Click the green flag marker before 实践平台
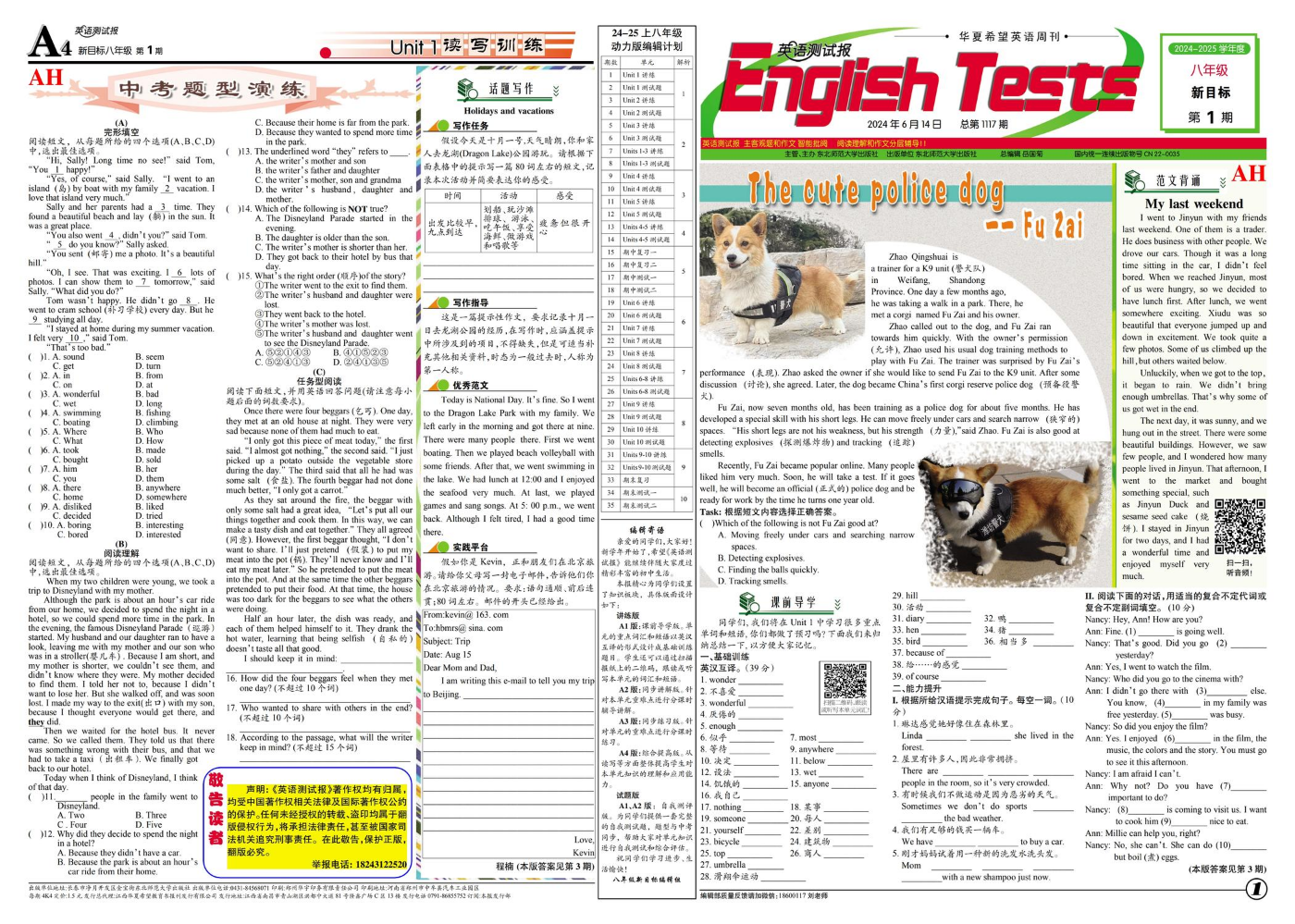This screenshot has height=924, width=1295. tap(438, 547)
